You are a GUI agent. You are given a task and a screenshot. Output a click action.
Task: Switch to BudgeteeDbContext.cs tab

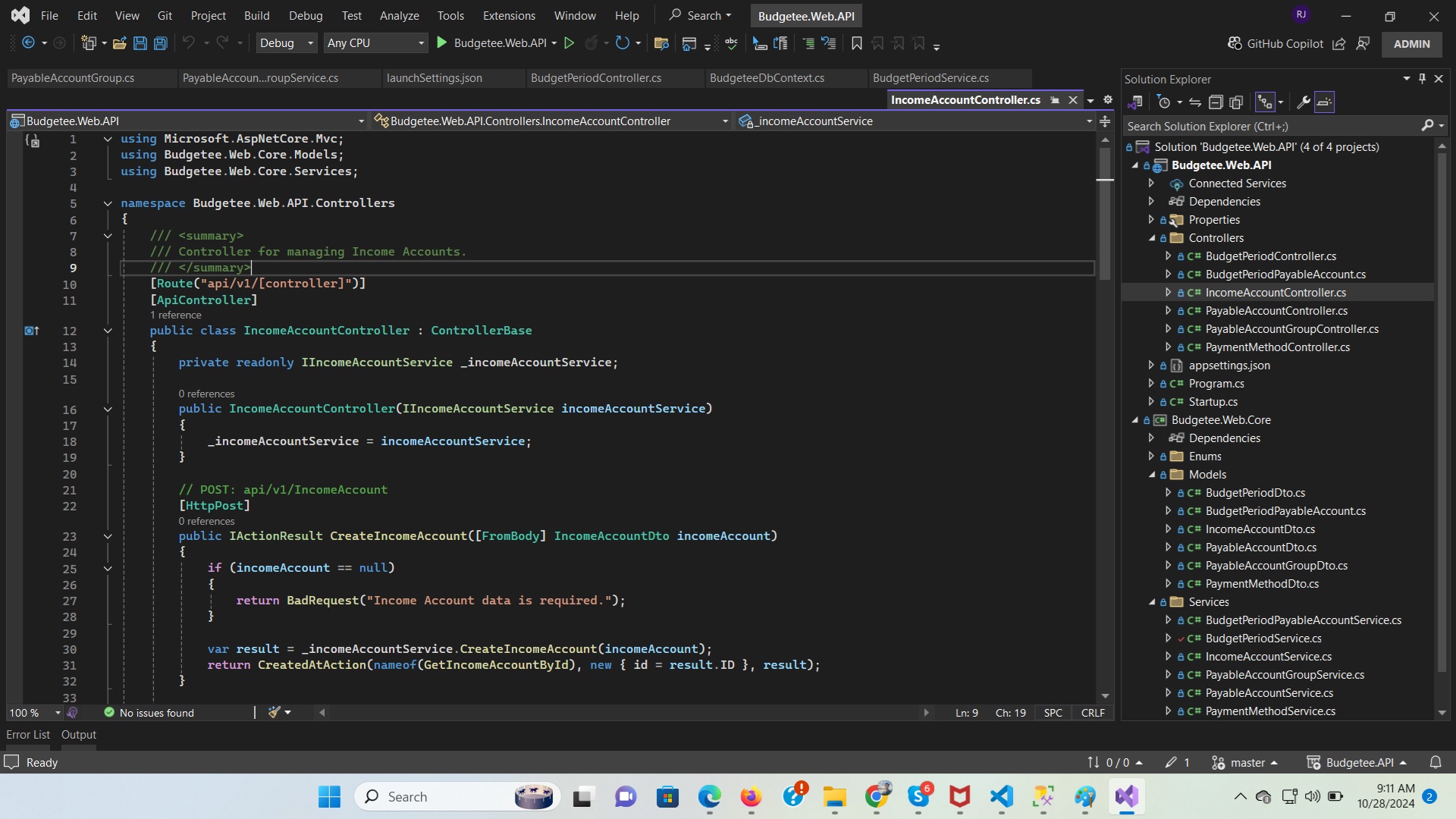(x=767, y=78)
